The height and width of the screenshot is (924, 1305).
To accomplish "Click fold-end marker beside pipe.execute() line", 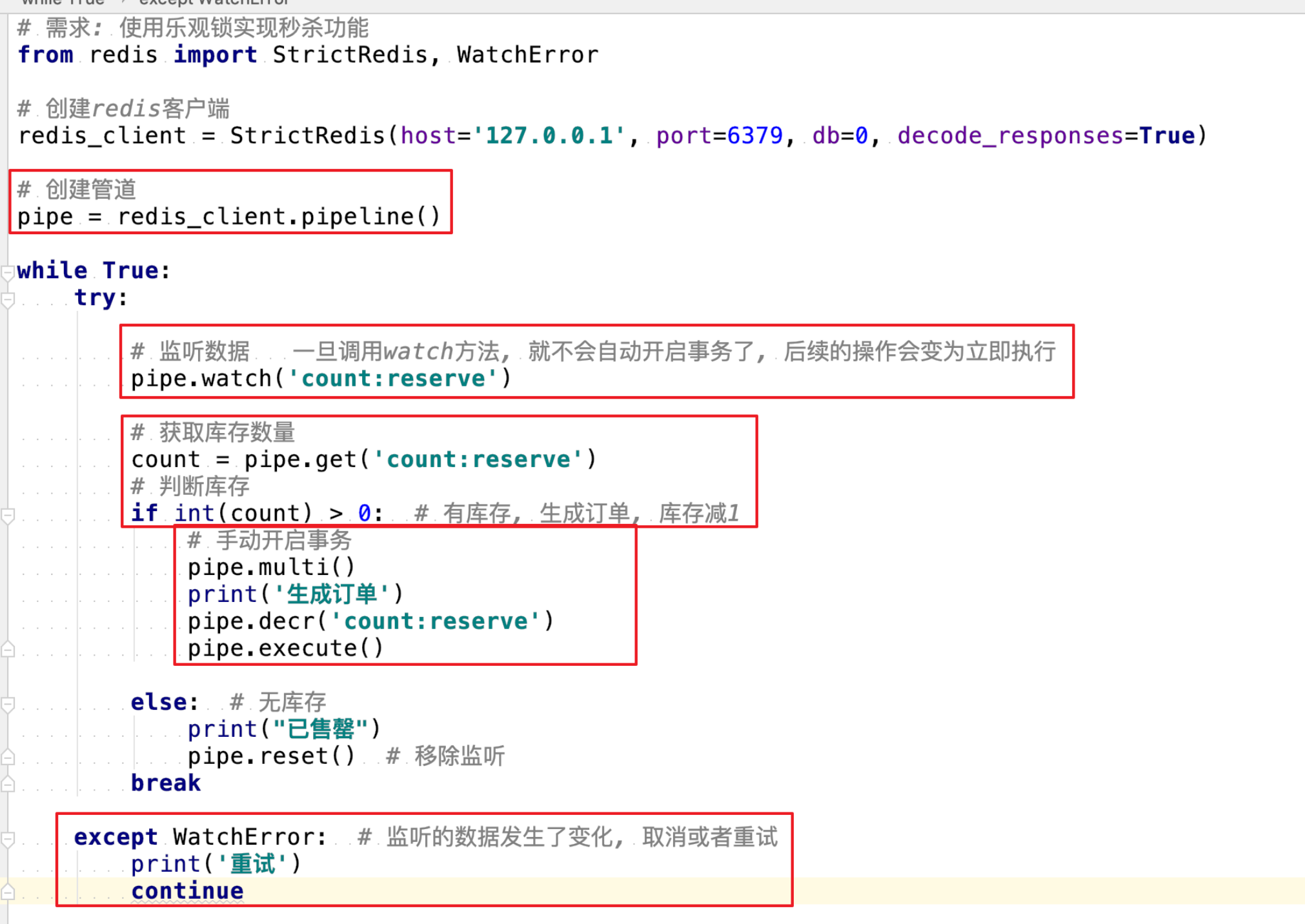I will click(8, 649).
